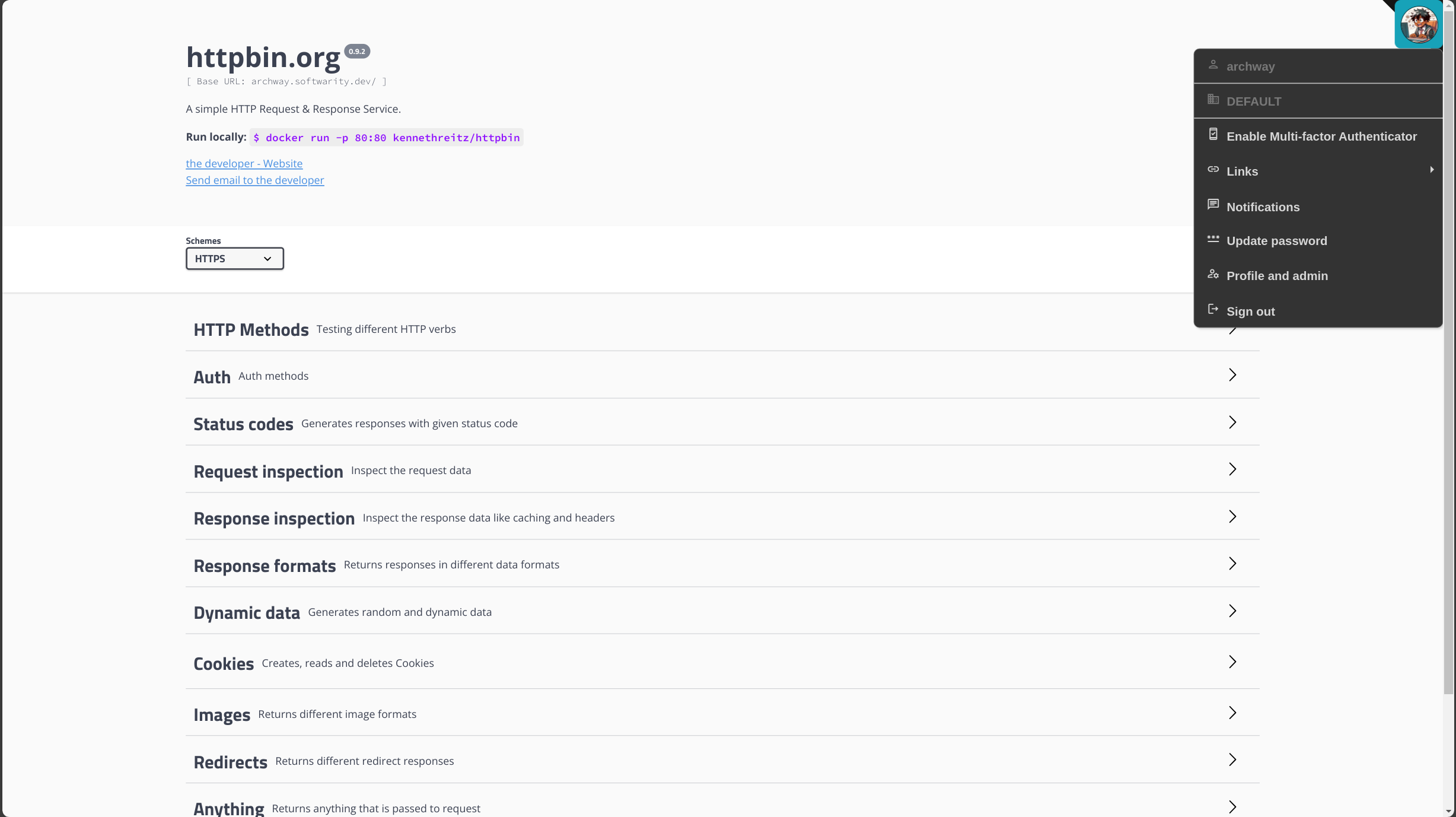This screenshot has width=1456, height=817.
Task: Click the developer Website link
Action: (244, 163)
